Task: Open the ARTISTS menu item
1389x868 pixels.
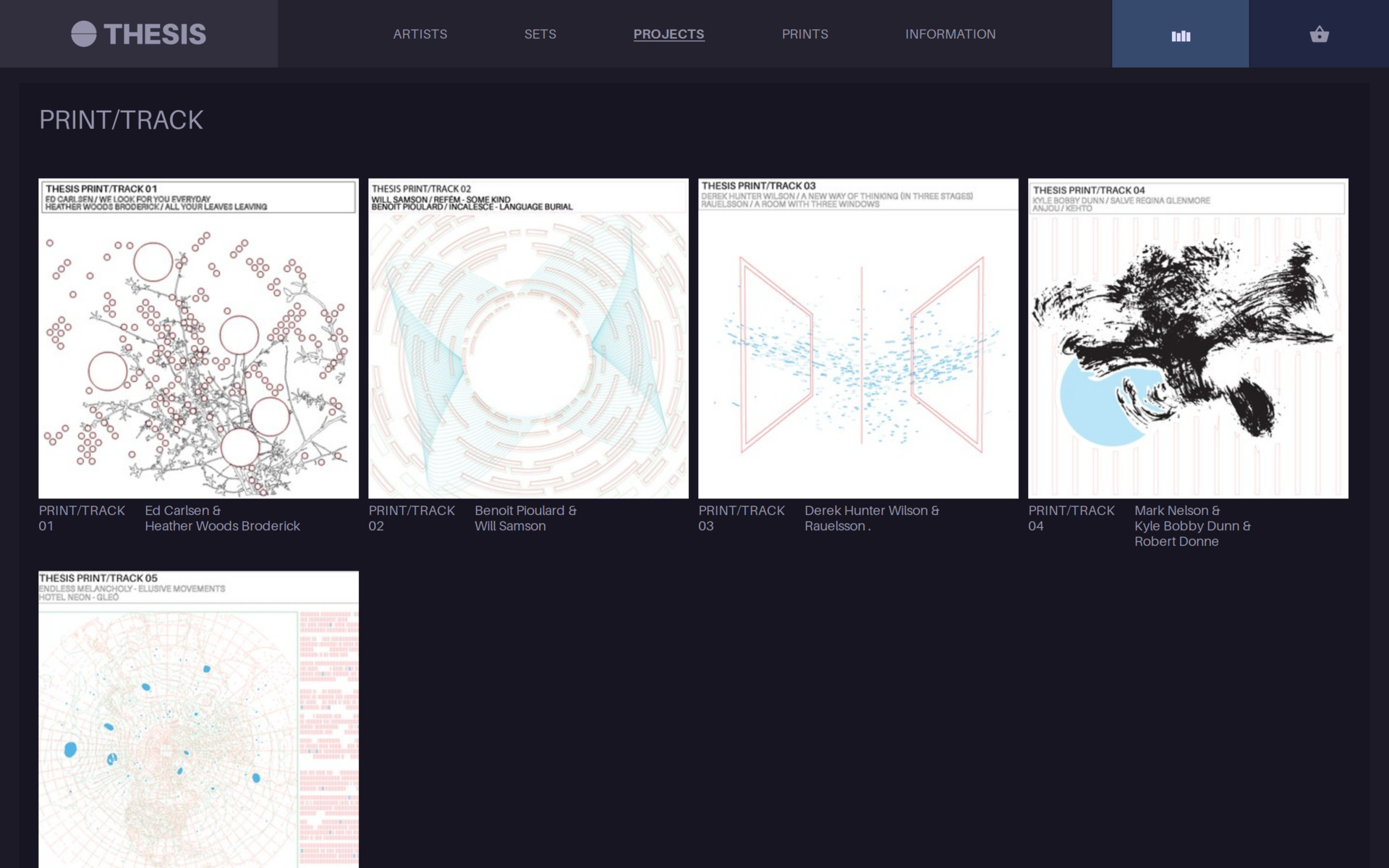Action: point(420,34)
